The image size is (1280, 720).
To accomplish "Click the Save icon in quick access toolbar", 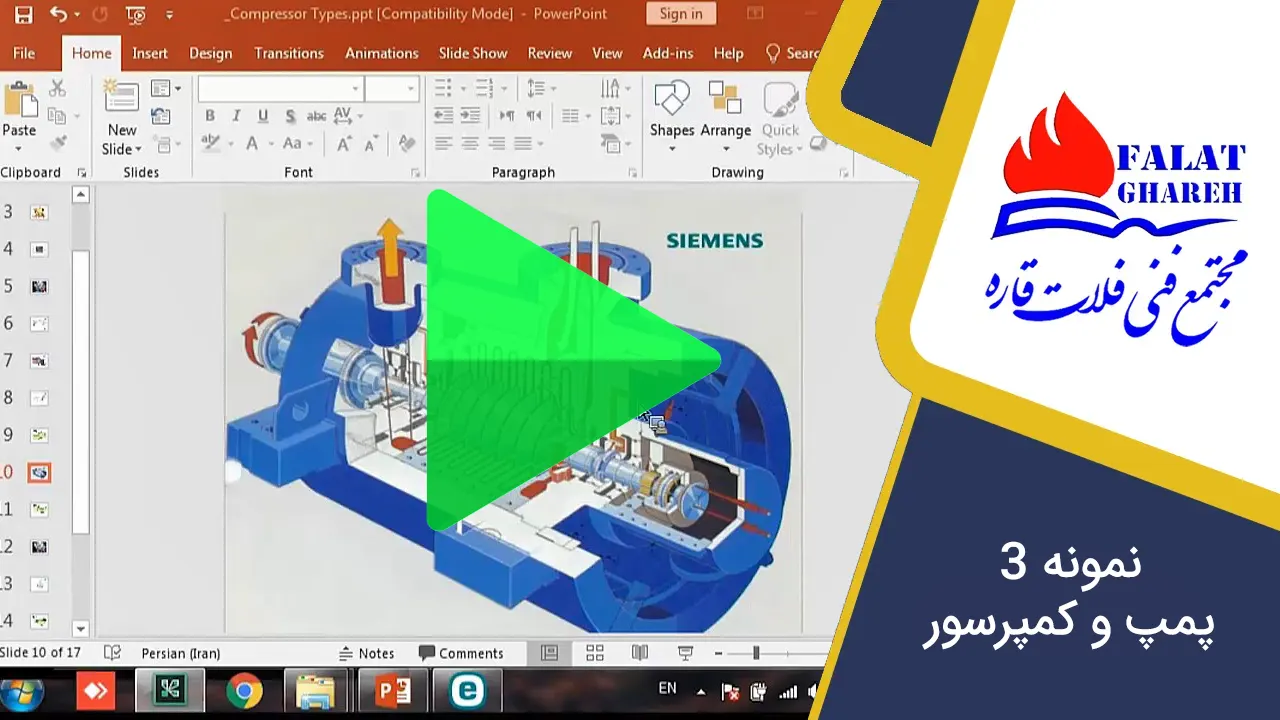I will (x=22, y=14).
